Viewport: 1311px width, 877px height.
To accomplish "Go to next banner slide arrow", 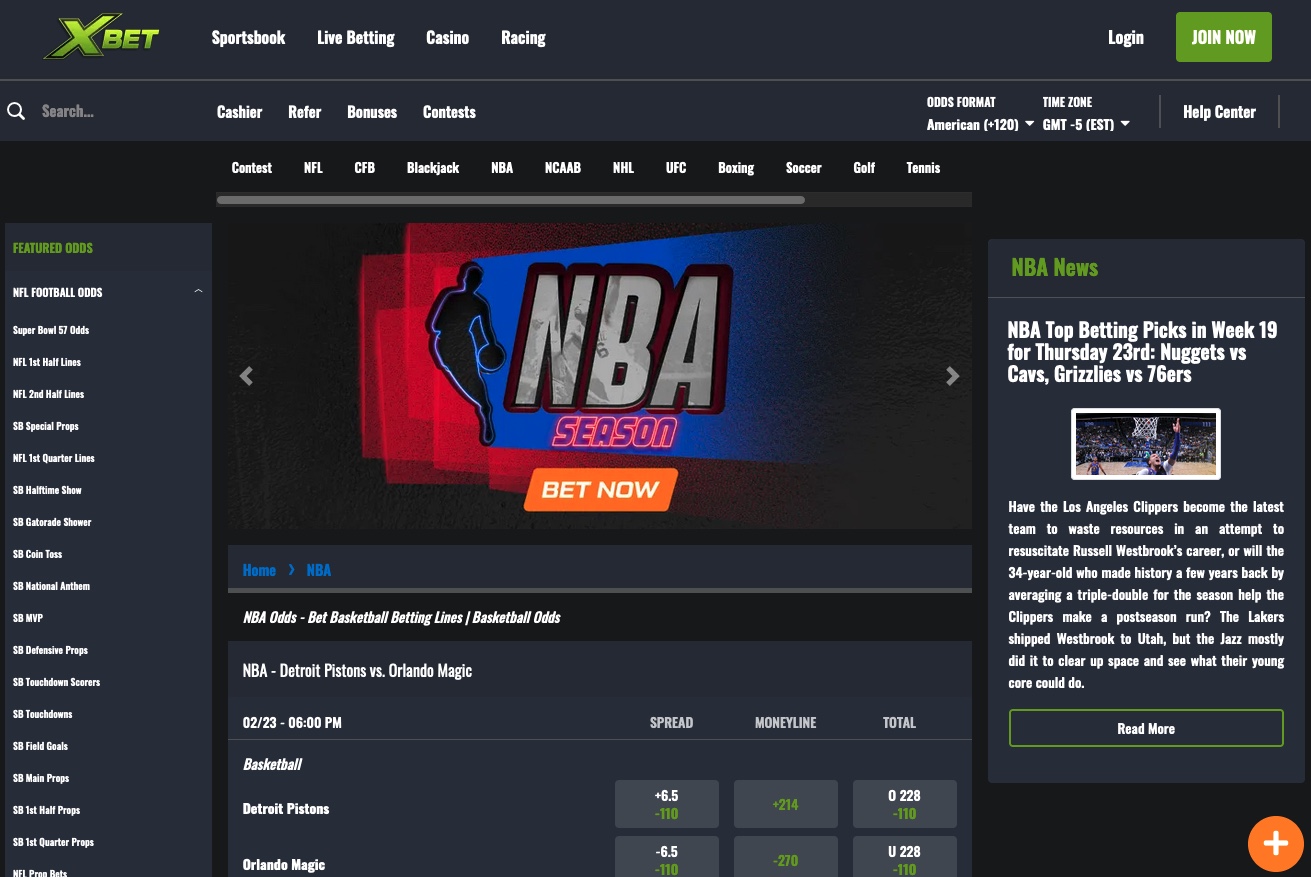I will coord(953,376).
